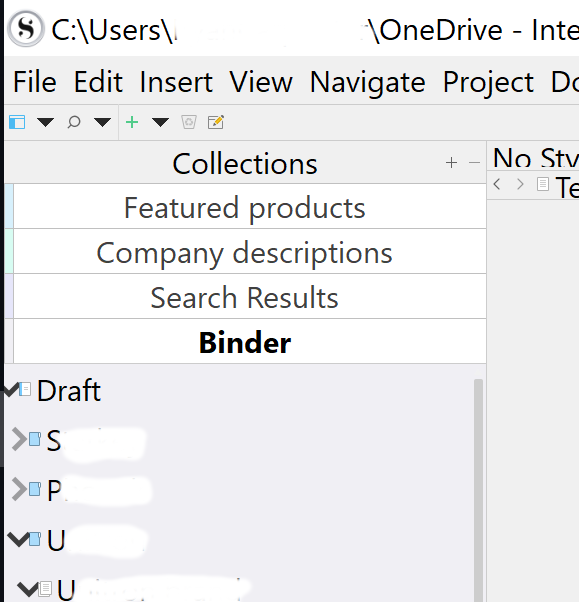The image size is (579, 602).
Task: Click the Scrivener app logo icon
Action: point(26,29)
